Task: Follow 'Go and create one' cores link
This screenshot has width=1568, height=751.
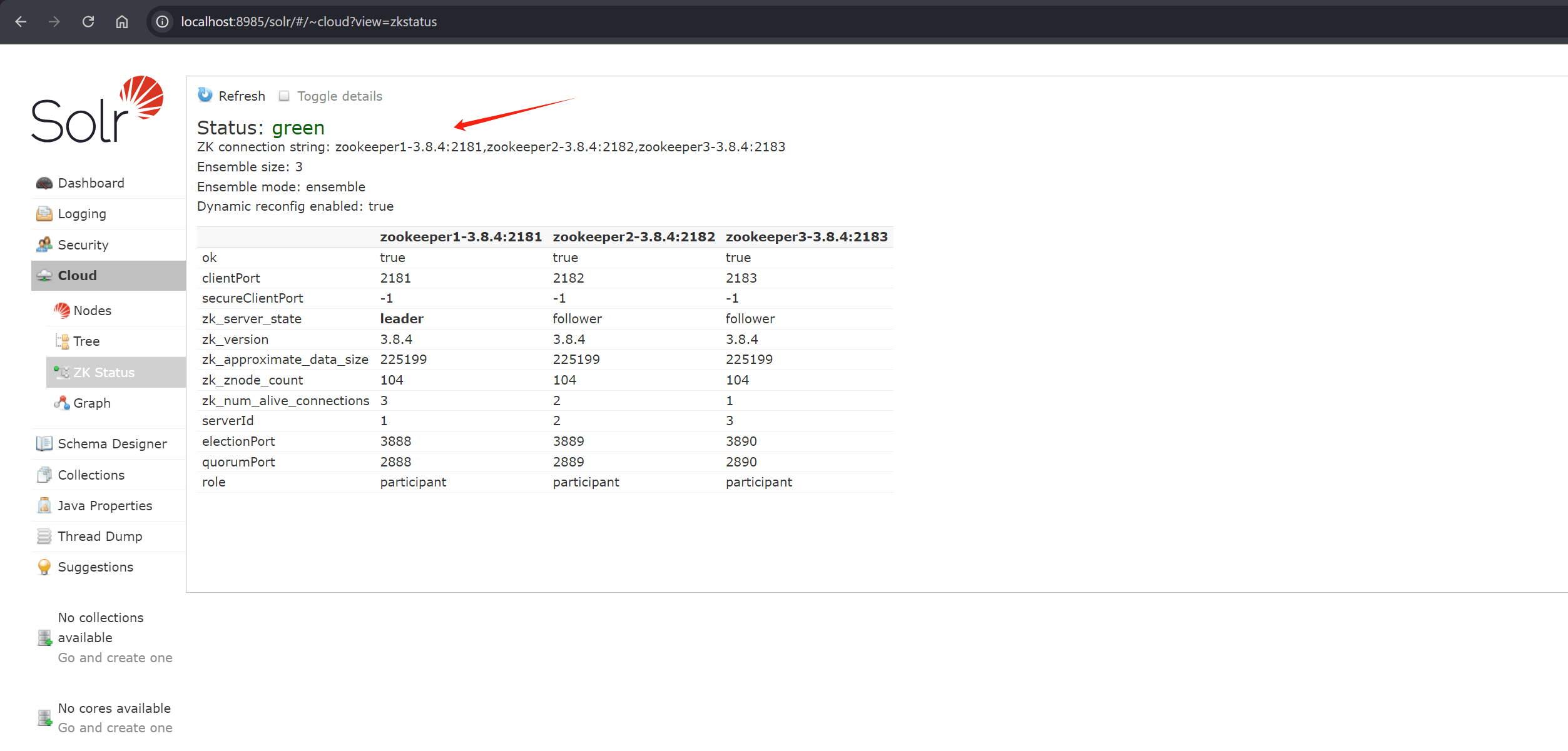Action: click(x=115, y=728)
